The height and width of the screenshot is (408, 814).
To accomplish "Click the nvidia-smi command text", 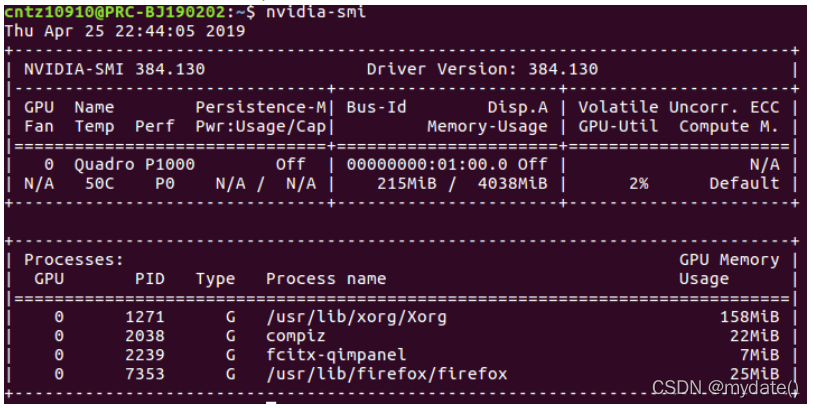I will pos(316,11).
